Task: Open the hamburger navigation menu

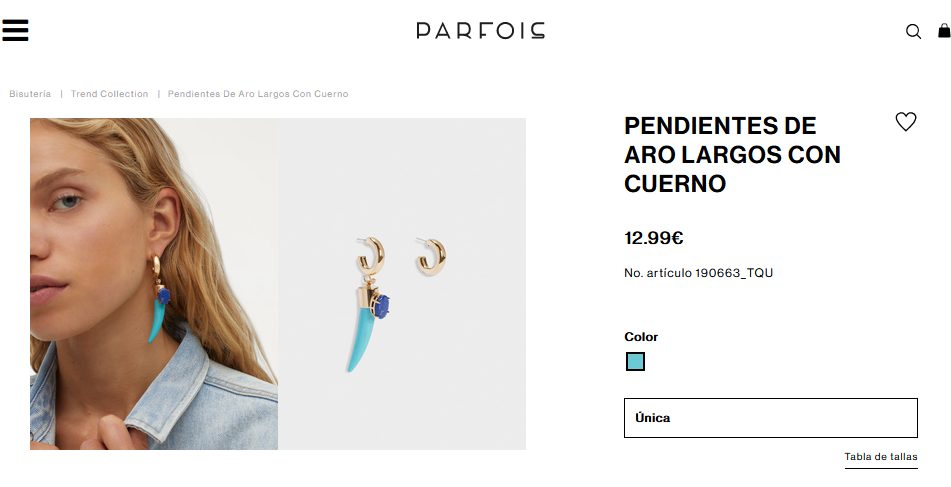Action: pos(15,30)
